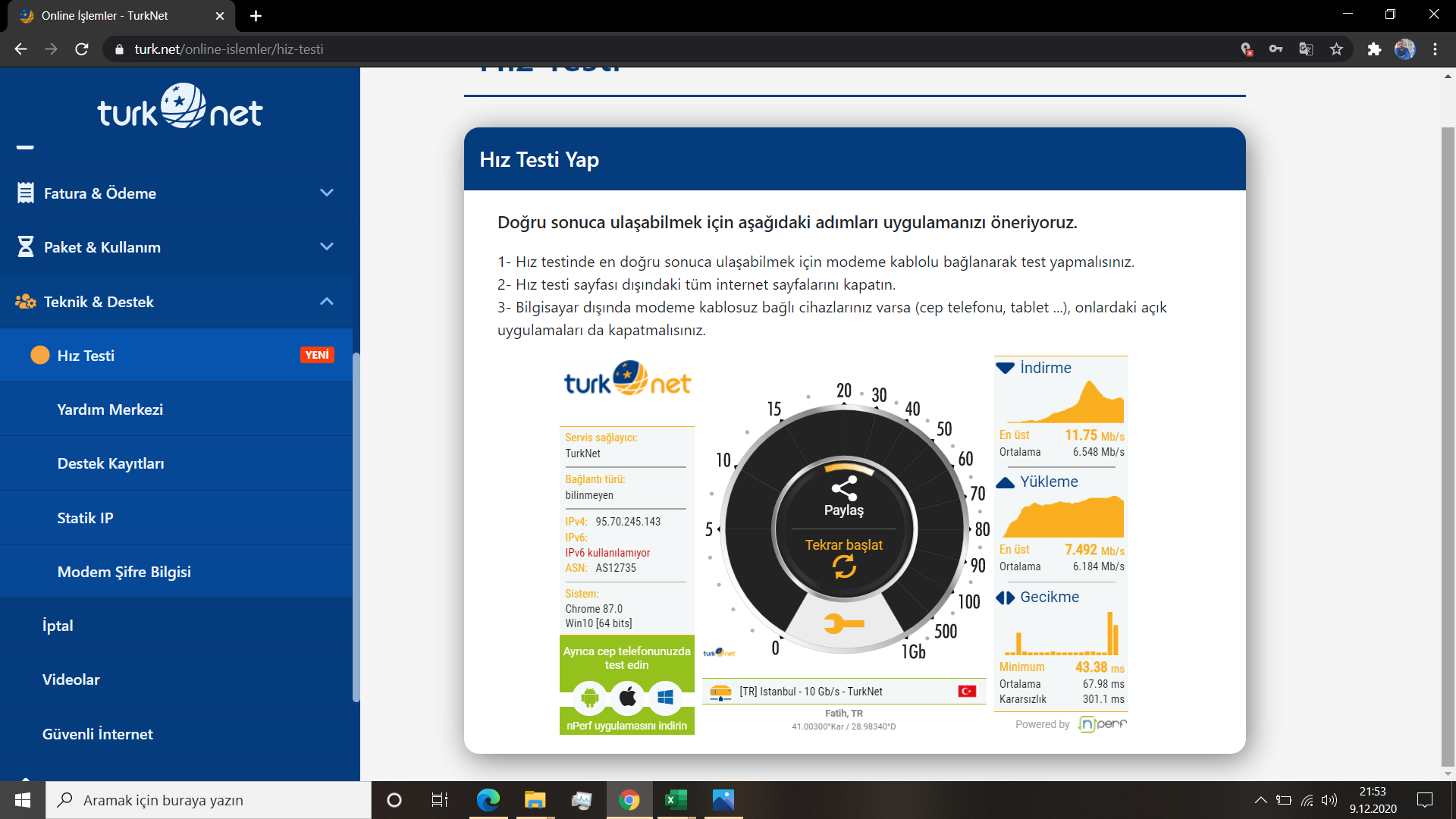
Task: Open Güvenli İnternet sidebar link
Action: pos(98,734)
